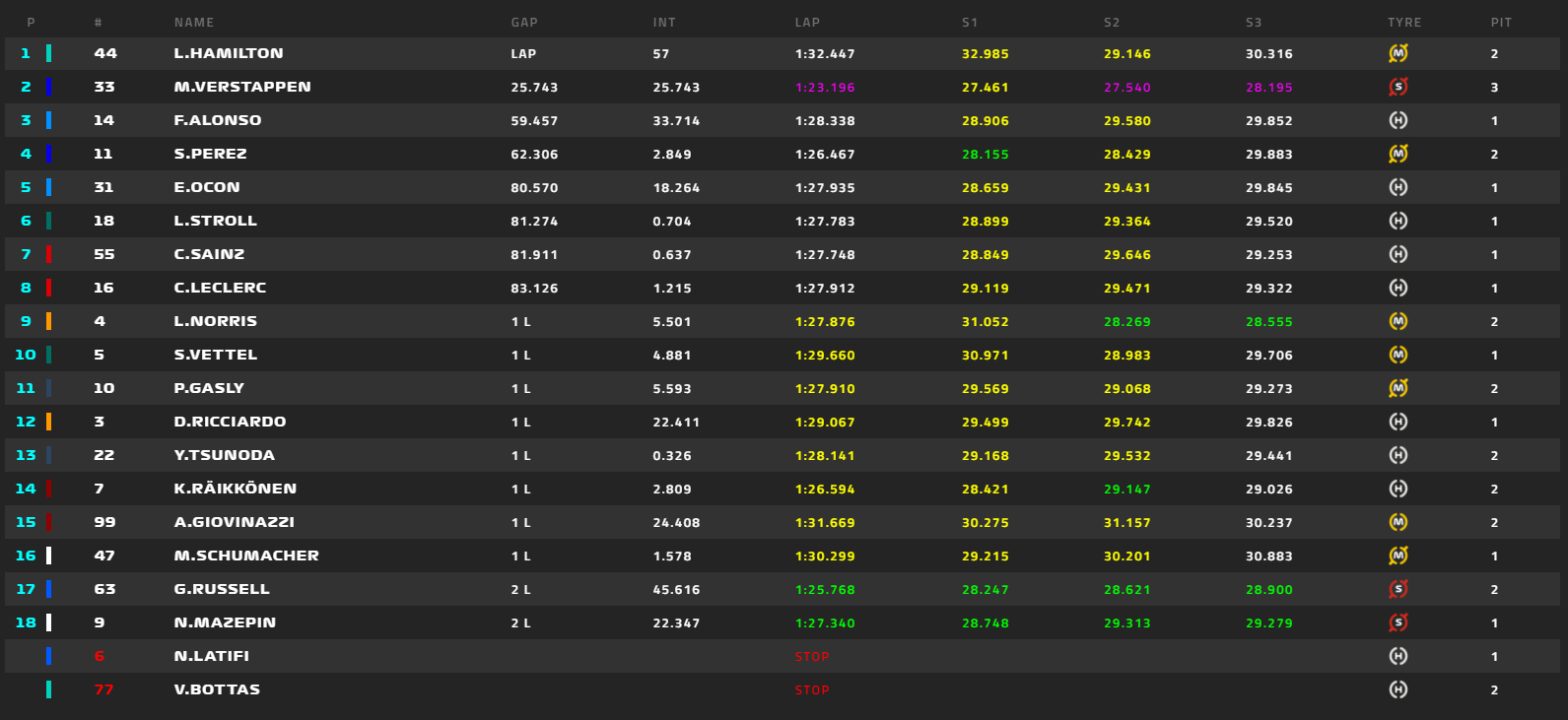Image resolution: width=1568 pixels, height=720 pixels.
Task: Select driver name L.HAMILTON
Action: [229, 53]
